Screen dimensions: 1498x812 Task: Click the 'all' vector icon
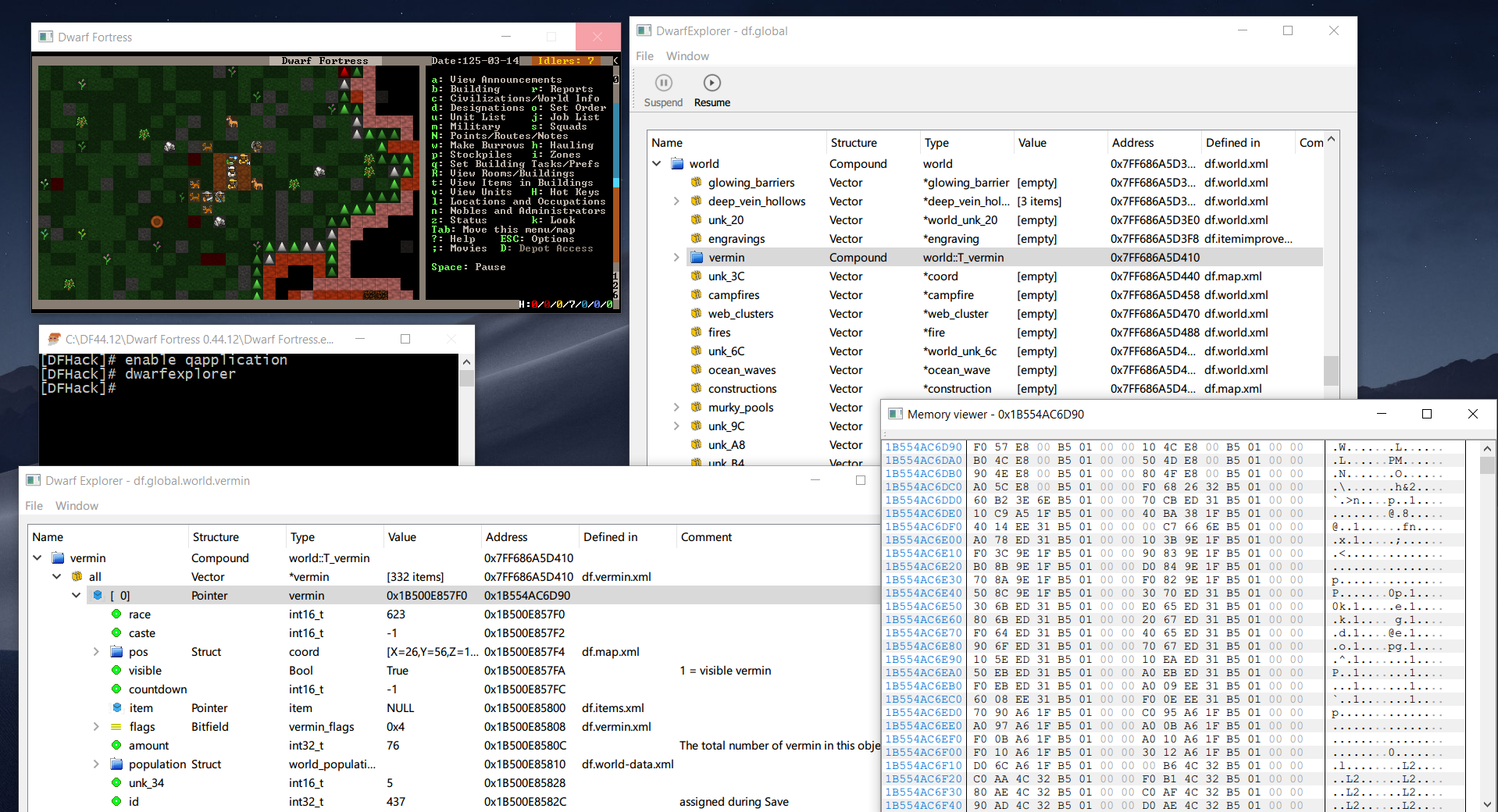77,577
